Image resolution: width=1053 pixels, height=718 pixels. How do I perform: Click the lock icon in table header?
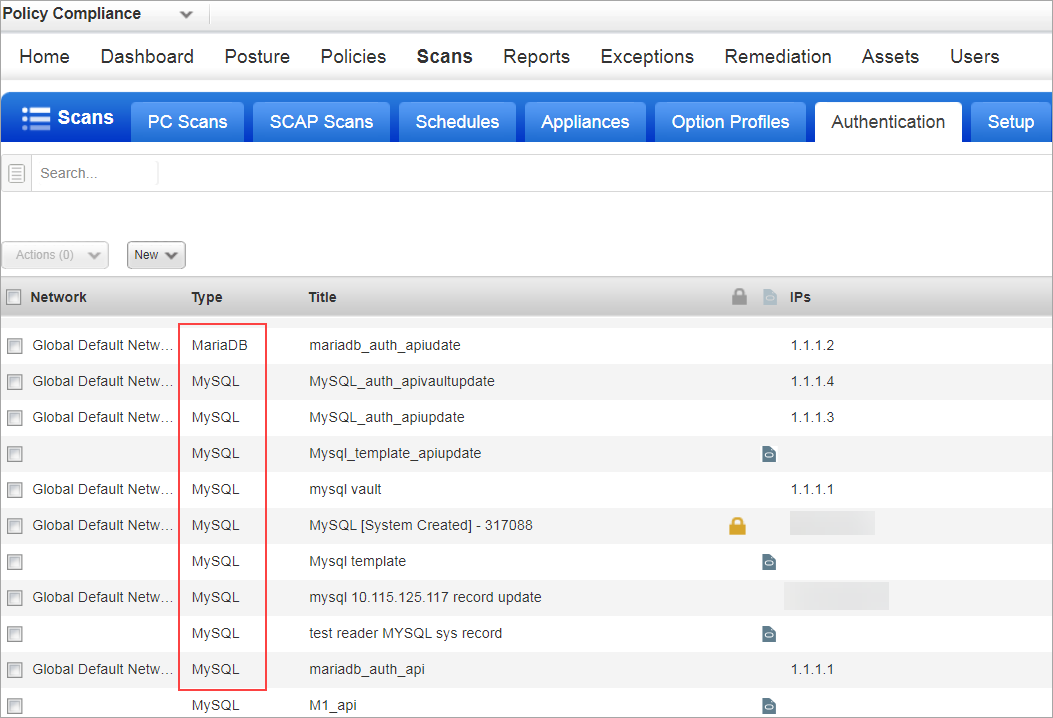coord(739,296)
